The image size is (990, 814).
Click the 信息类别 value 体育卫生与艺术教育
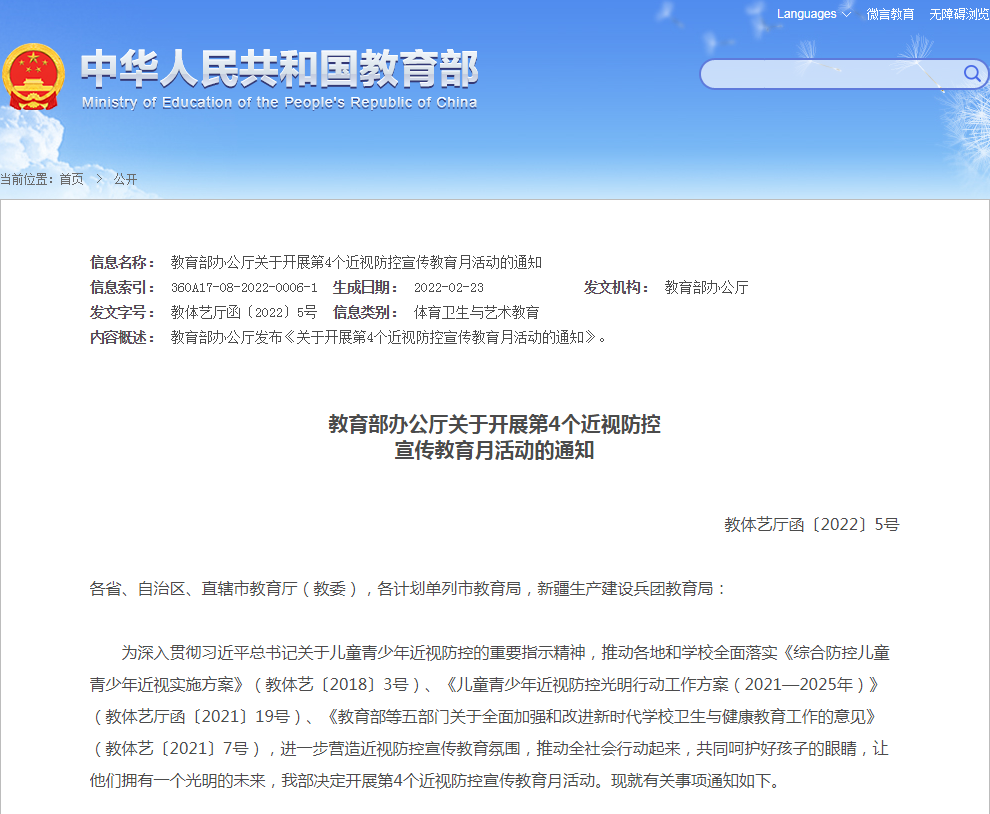(477, 313)
